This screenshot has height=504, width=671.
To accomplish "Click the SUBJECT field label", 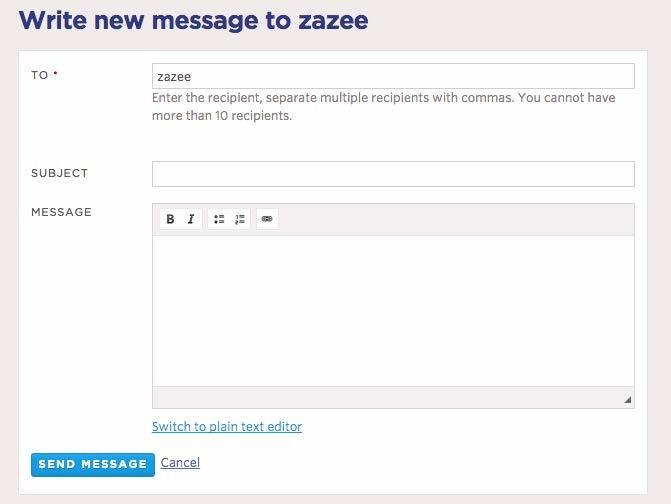I will [x=60, y=173].
